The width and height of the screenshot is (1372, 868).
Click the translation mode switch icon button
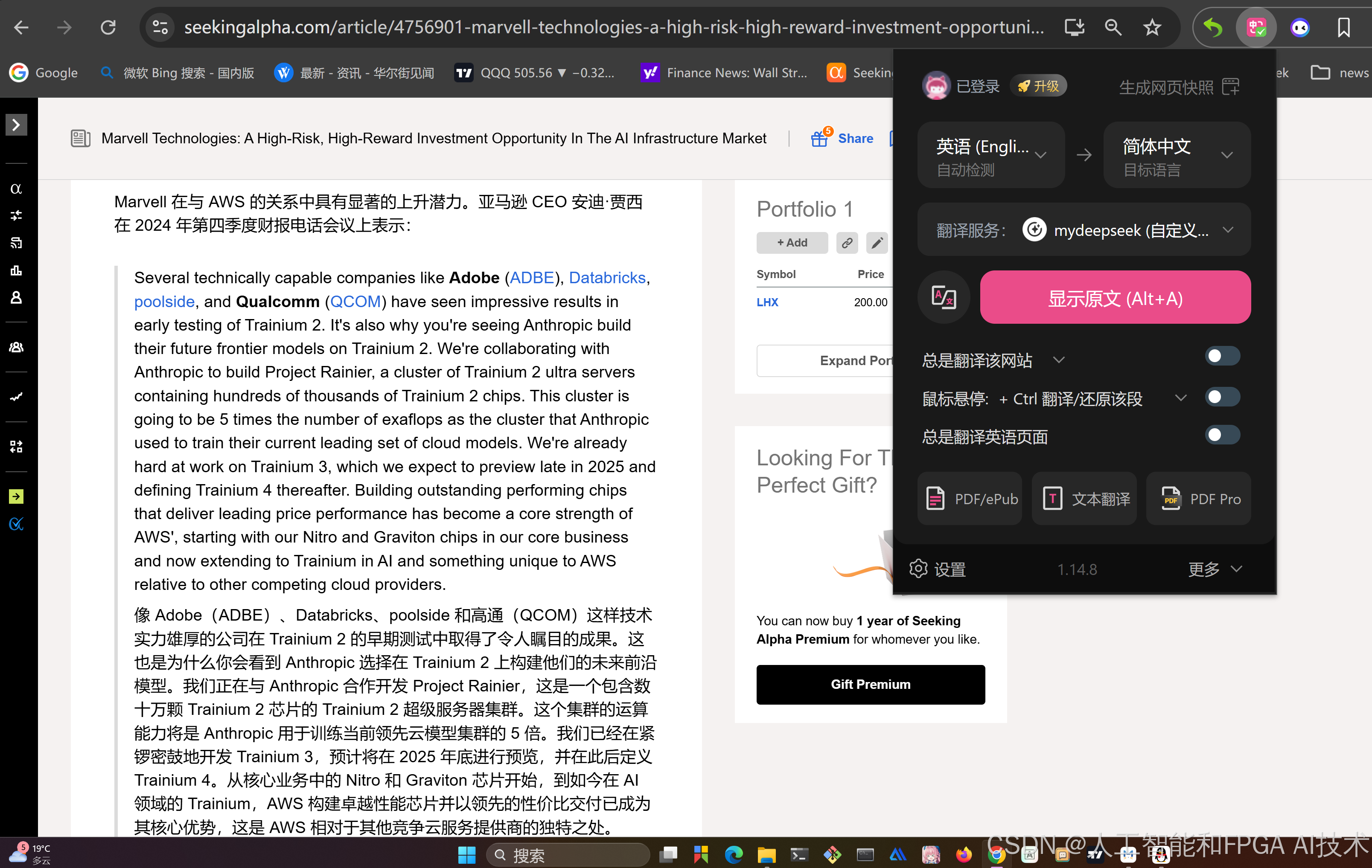(944, 297)
